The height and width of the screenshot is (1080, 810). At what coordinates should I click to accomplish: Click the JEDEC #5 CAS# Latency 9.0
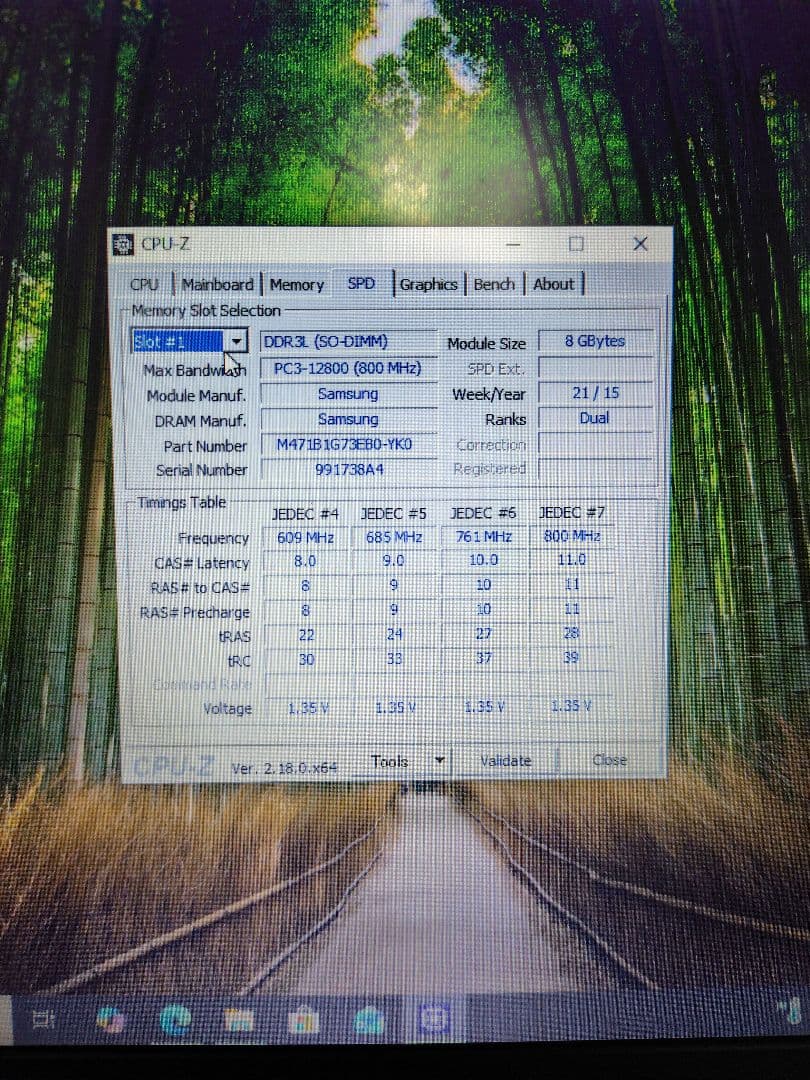pyautogui.click(x=394, y=561)
